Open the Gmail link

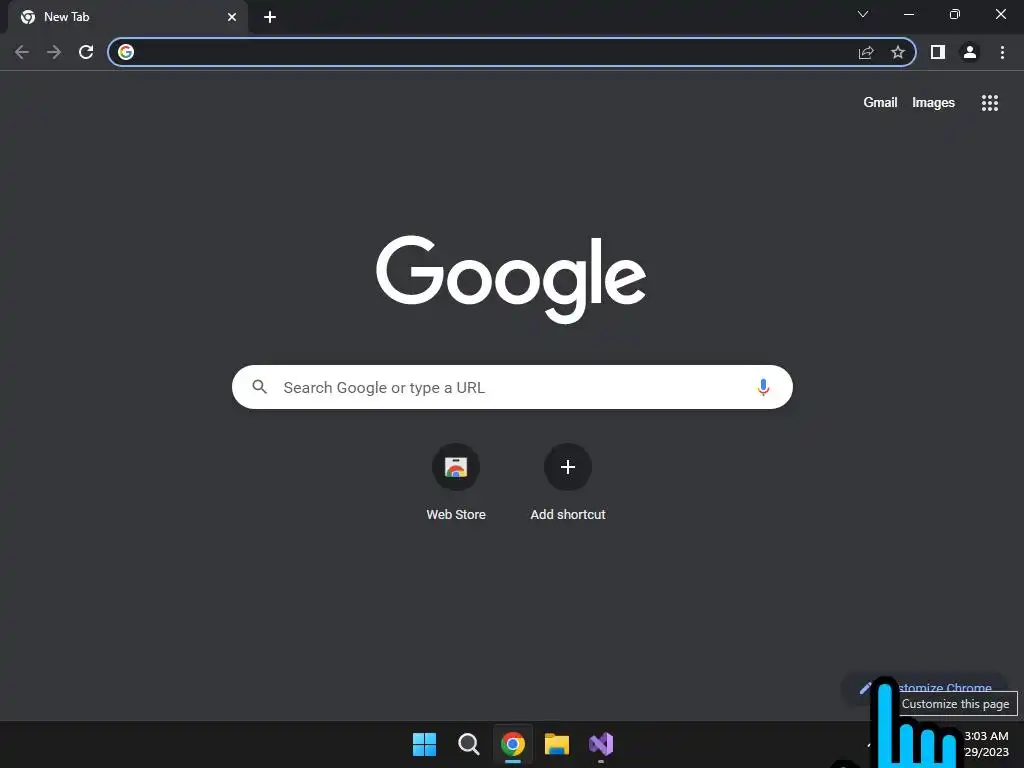point(880,103)
